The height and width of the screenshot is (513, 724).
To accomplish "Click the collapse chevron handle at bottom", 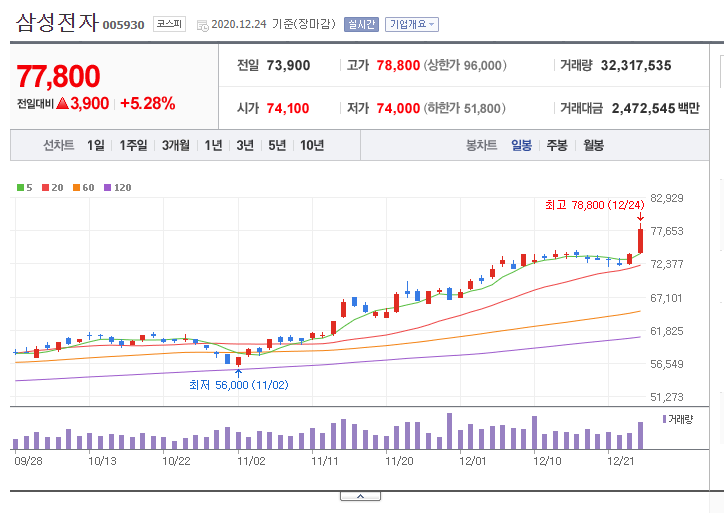I will 360,496.
